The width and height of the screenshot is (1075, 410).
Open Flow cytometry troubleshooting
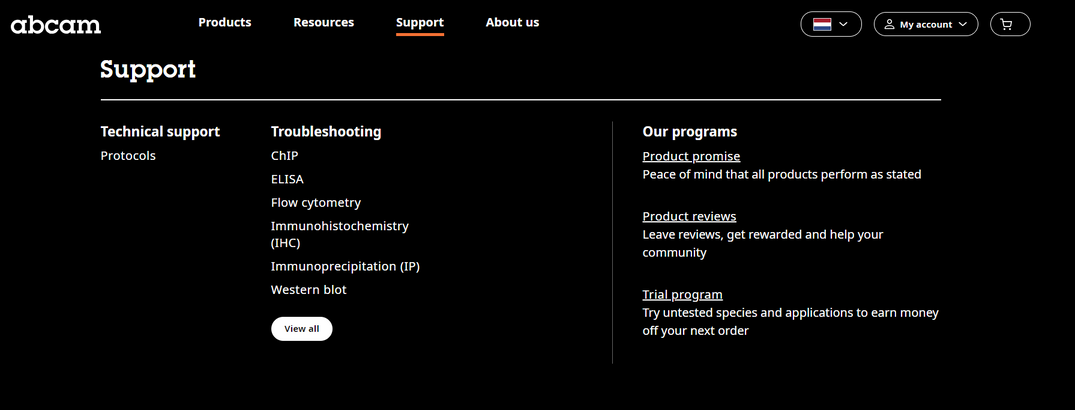pyautogui.click(x=315, y=203)
